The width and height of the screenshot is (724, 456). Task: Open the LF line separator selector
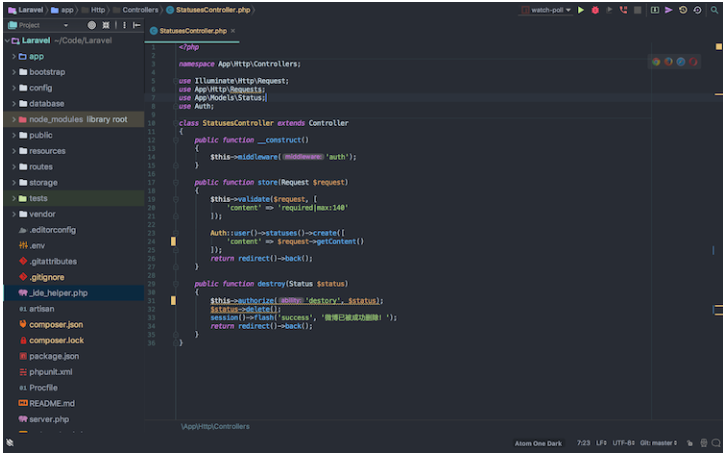(601, 443)
